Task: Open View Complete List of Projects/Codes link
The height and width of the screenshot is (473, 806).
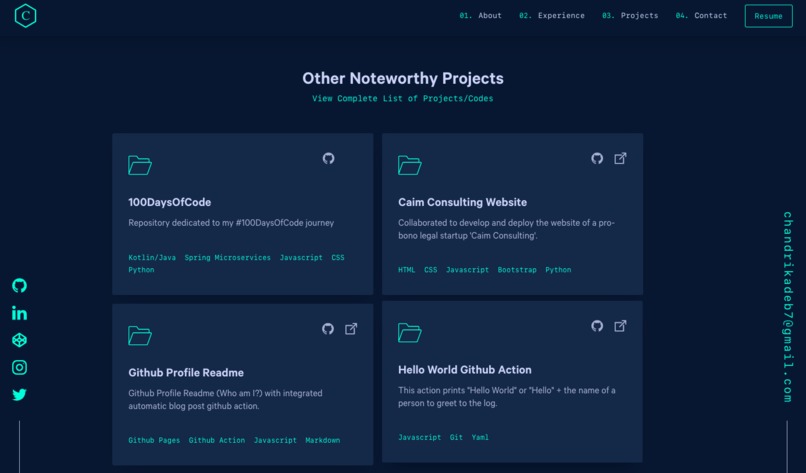Action: coord(402,98)
